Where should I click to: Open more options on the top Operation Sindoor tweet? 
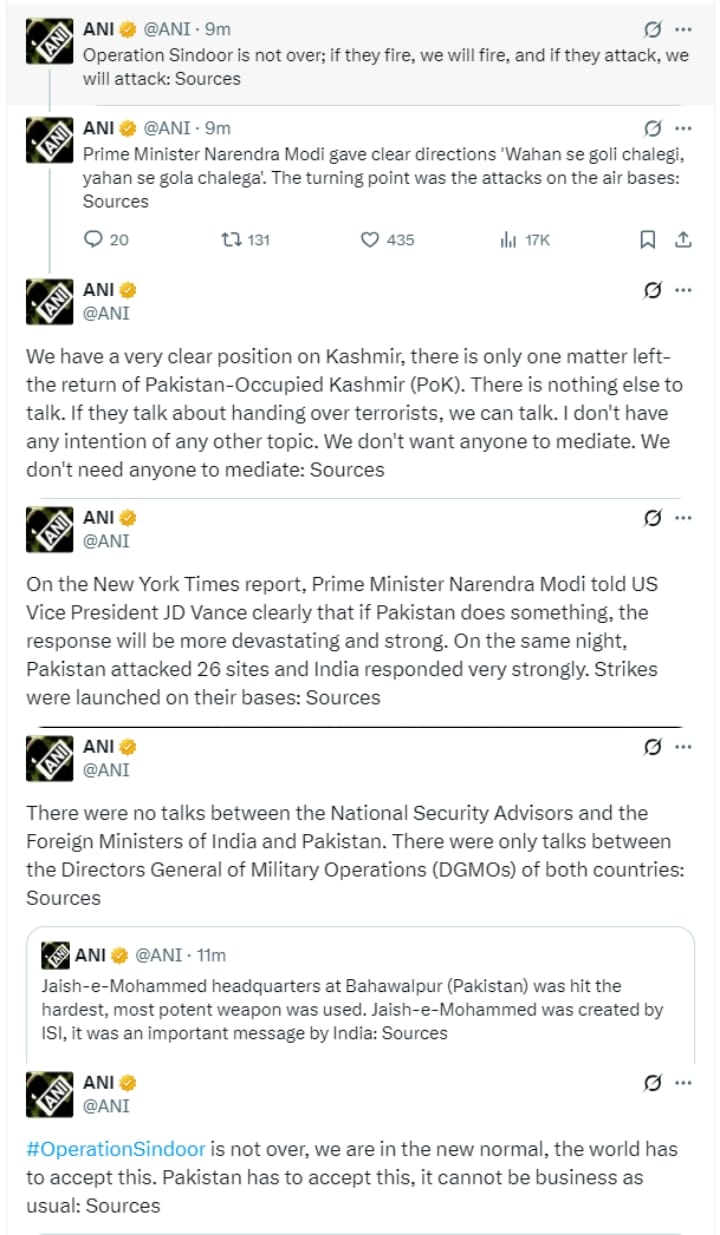[683, 29]
